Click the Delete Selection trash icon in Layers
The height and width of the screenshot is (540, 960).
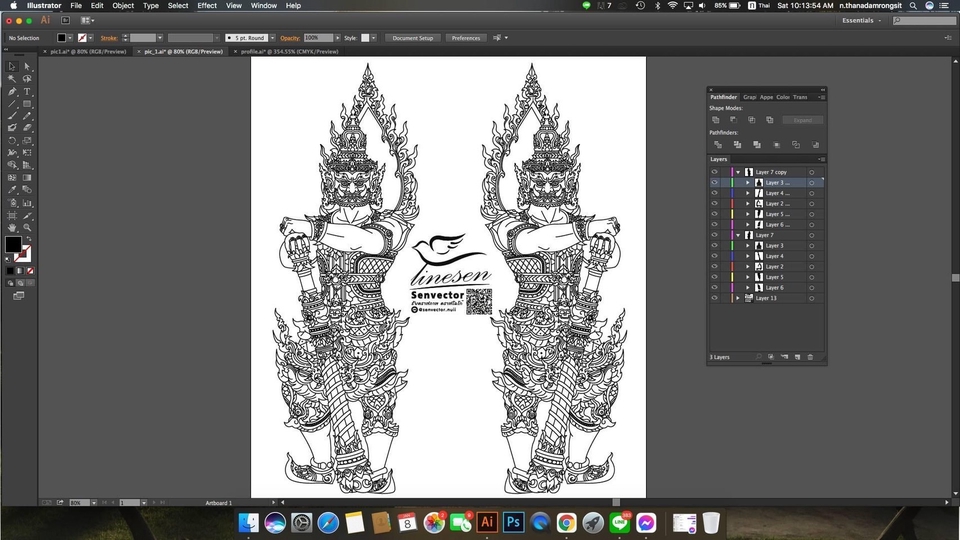tap(810, 357)
